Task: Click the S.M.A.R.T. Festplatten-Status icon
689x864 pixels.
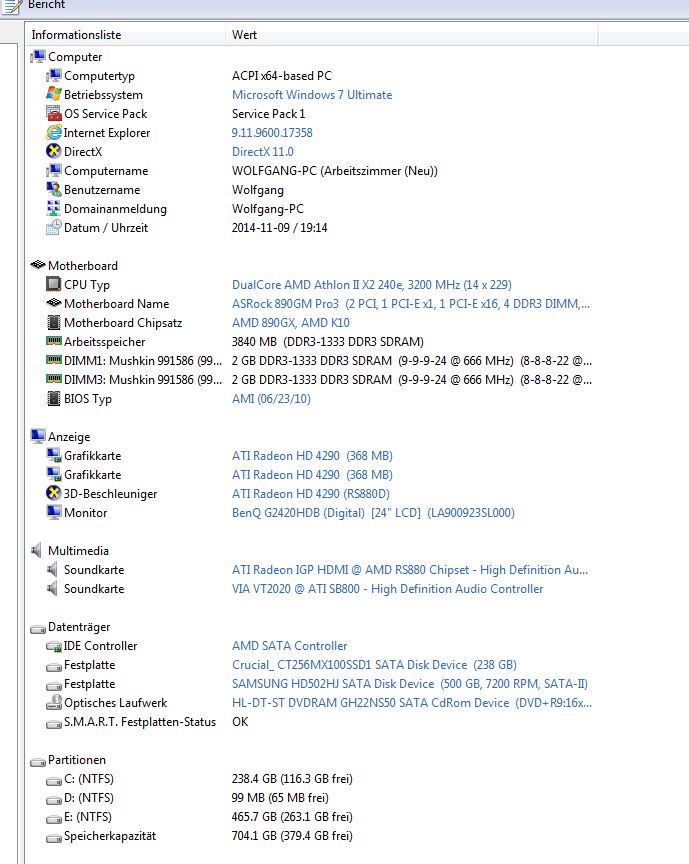Action: coord(53,723)
